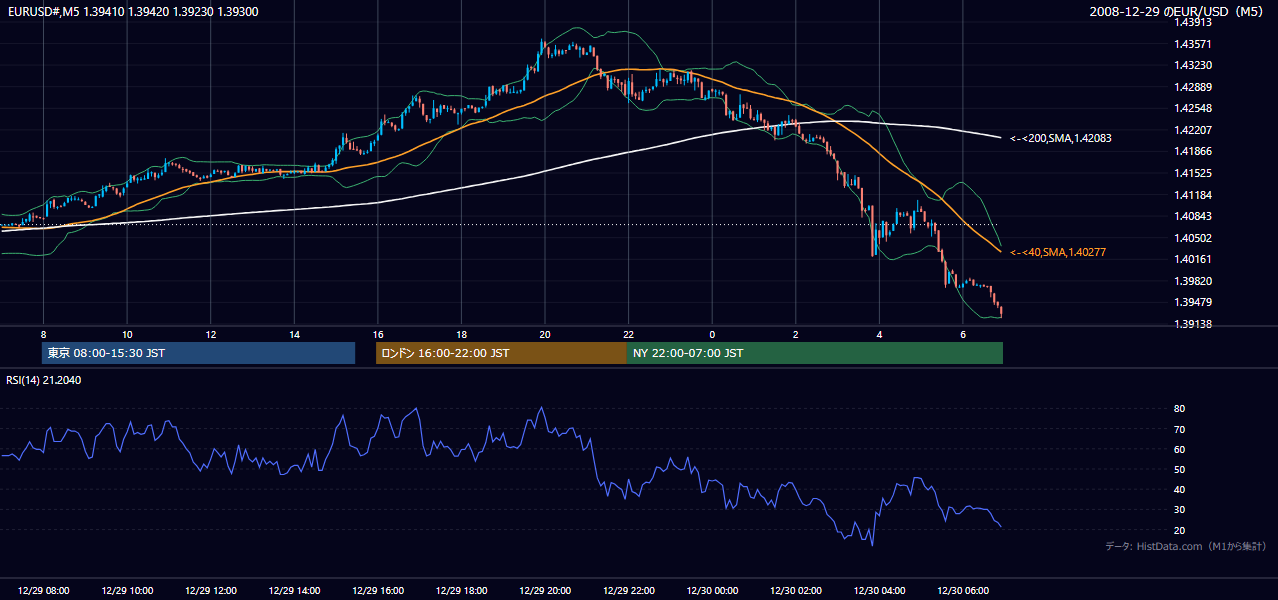1278x600 pixels.
Task: Click the 1.39479 price axis label
Action: tap(1195, 302)
